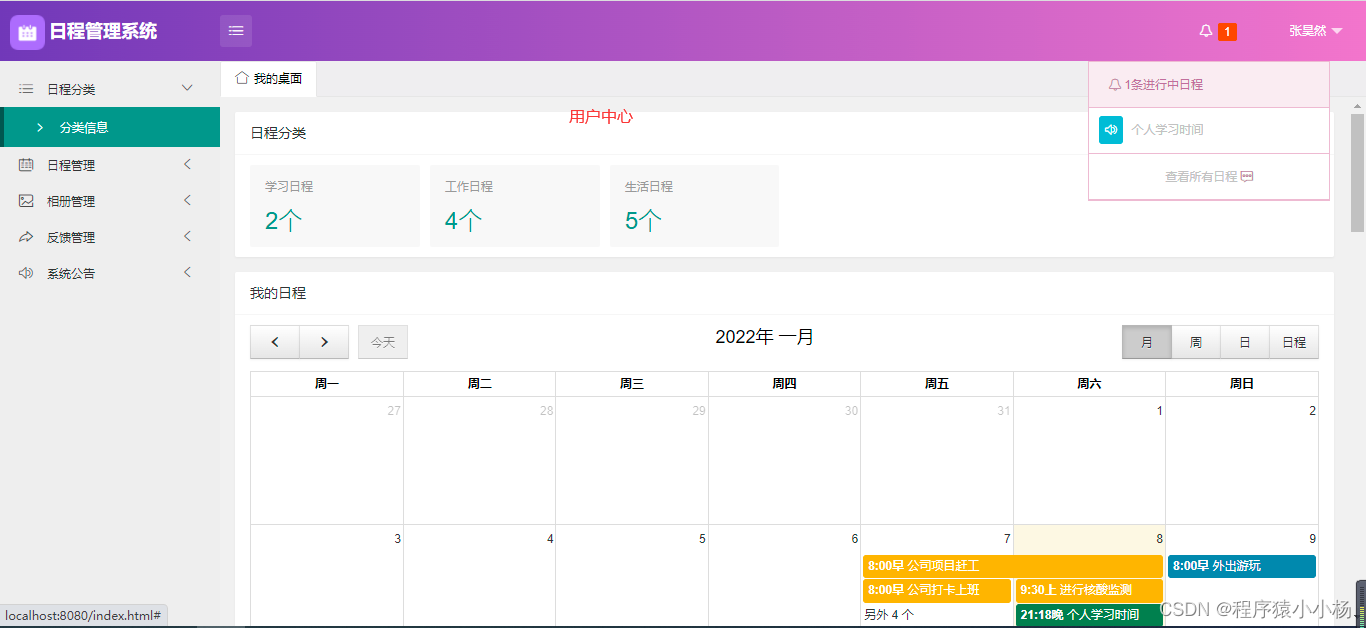This screenshot has width=1366, height=628.
Task: Switch calendar to 日程 list view
Action: (x=1294, y=342)
